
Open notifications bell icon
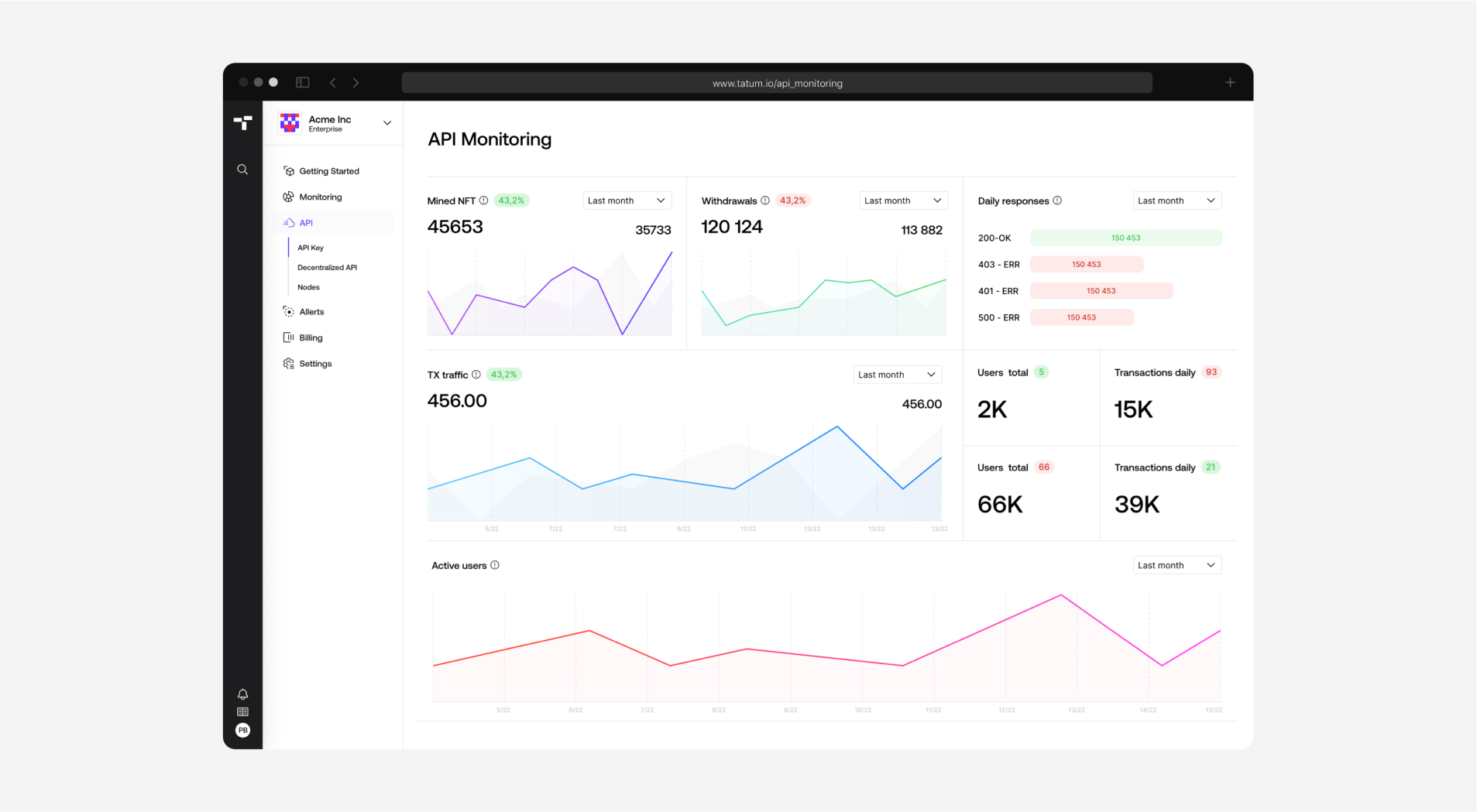point(242,694)
